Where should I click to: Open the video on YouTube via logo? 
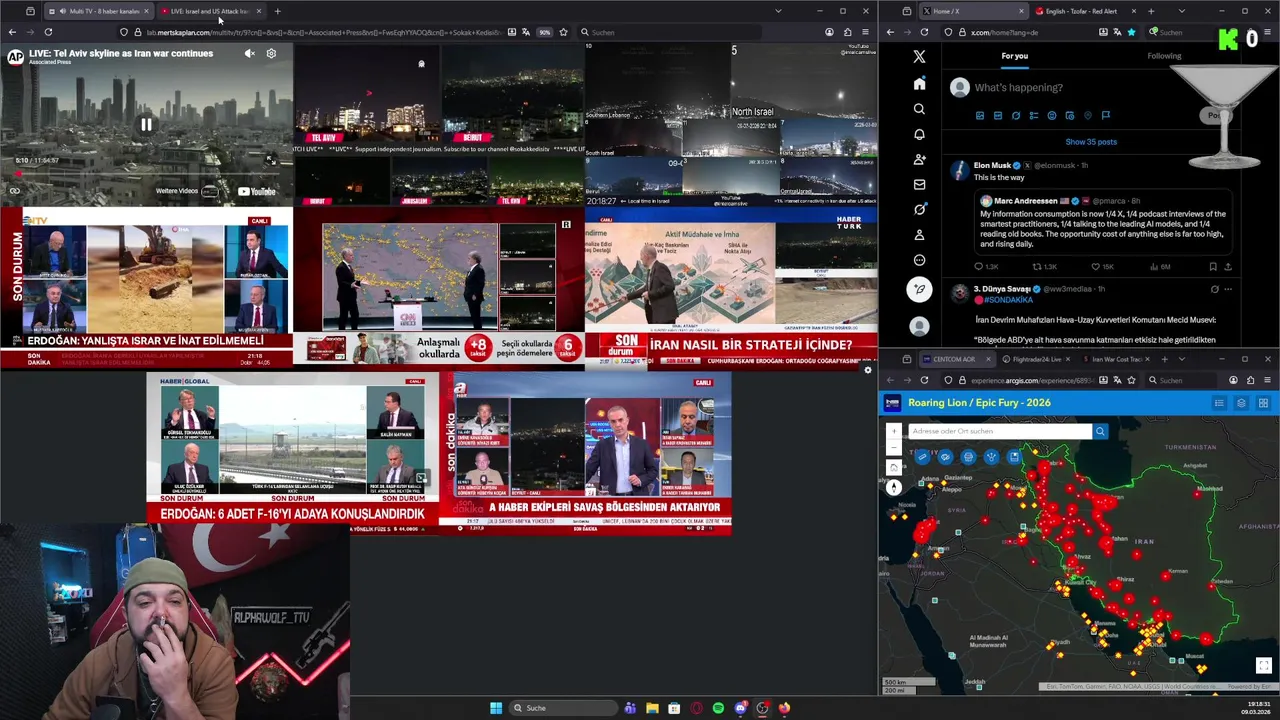pyautogui.click(x=257, y=191)
